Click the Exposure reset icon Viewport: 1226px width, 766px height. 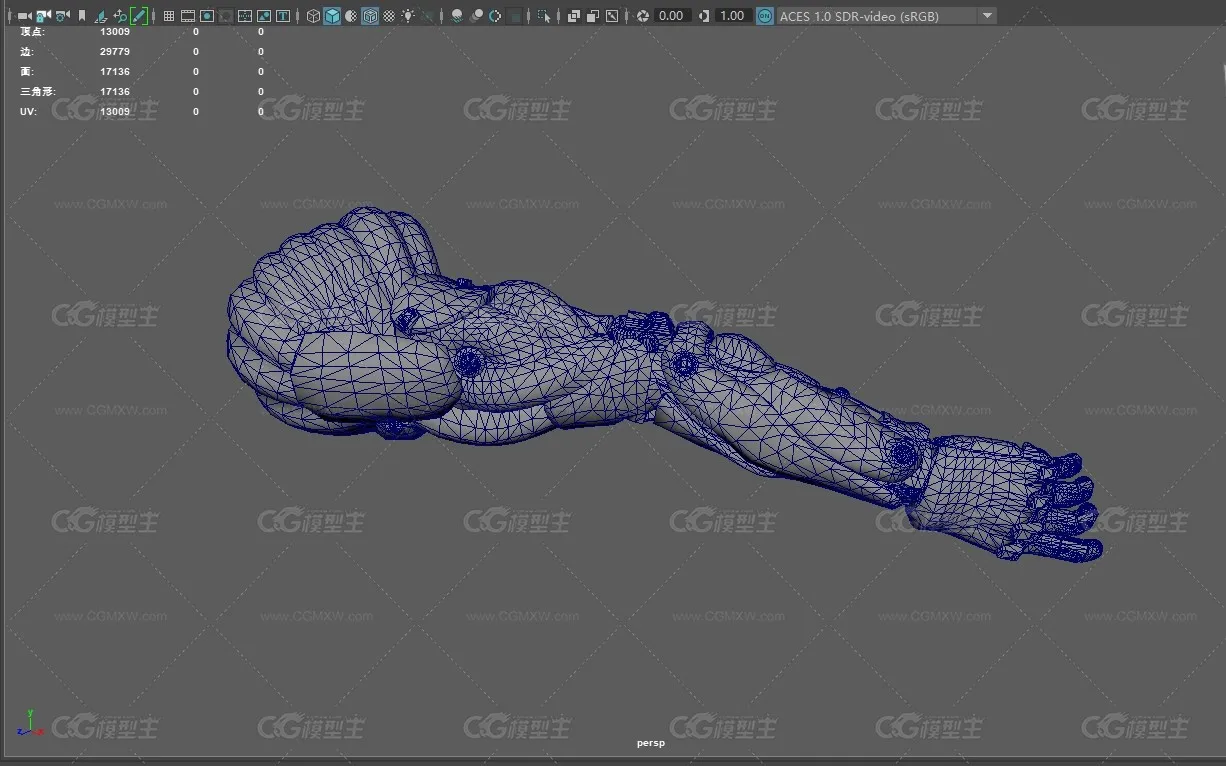(x=643, y=16)
